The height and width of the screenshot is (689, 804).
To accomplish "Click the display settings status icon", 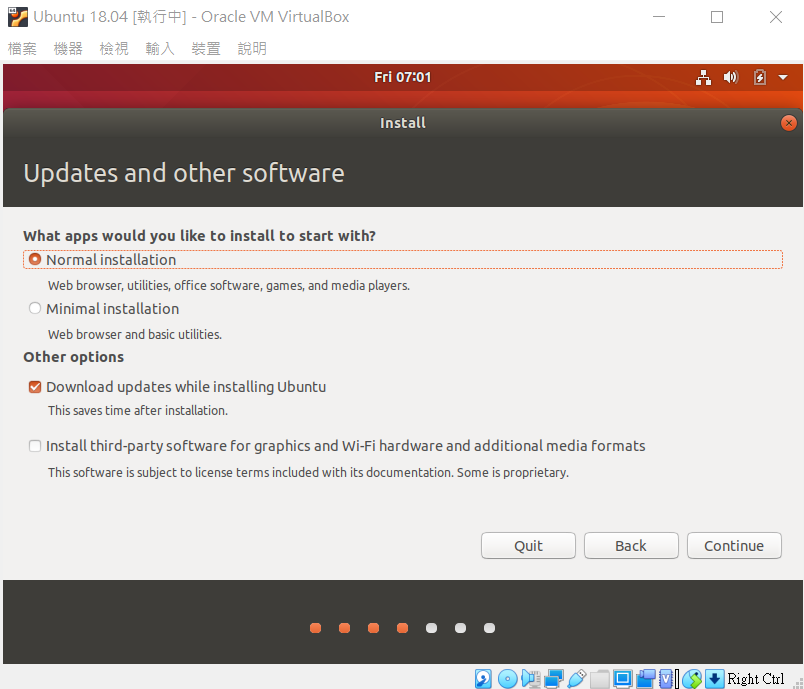I will click(x=622, y=679).
